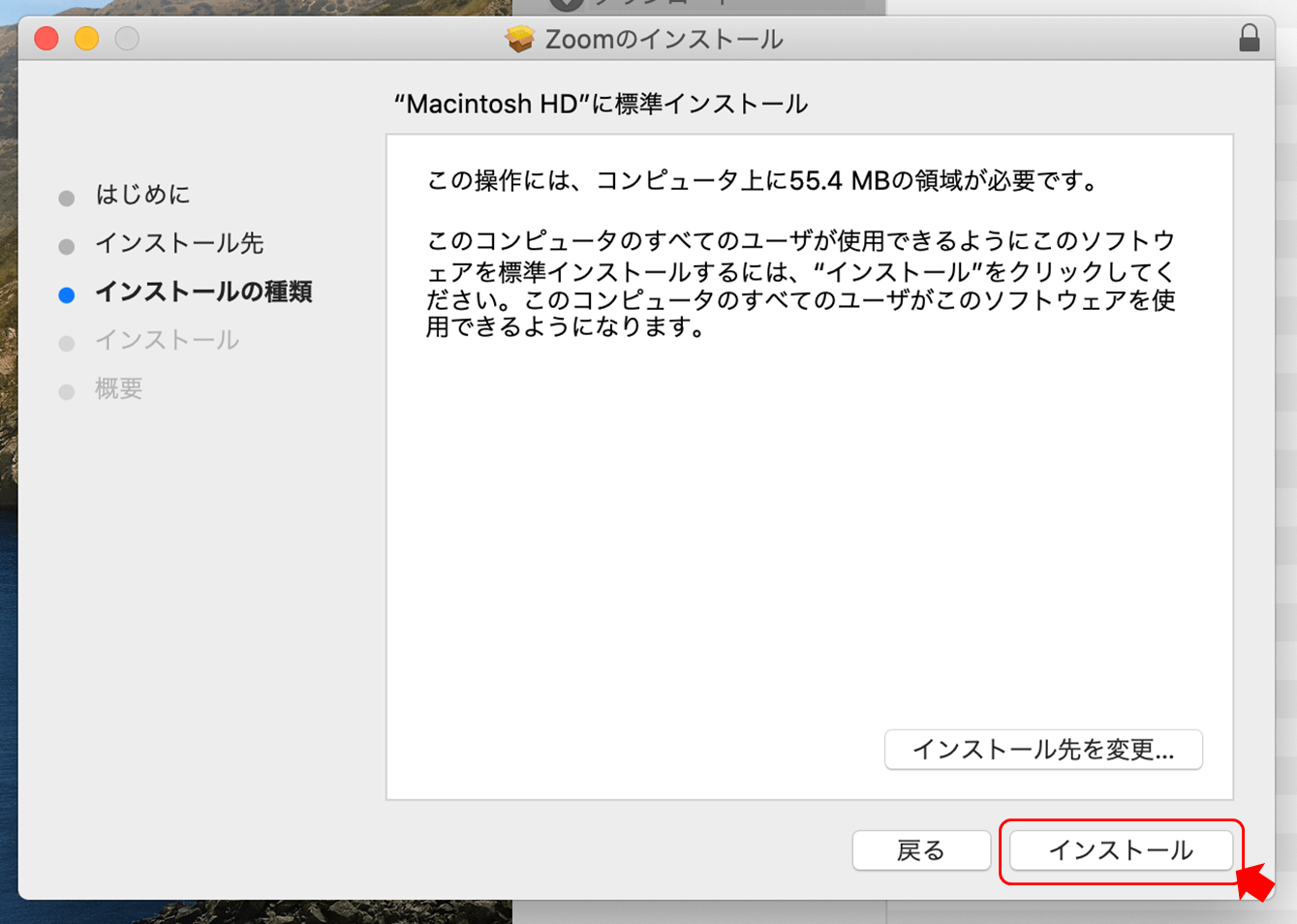Click the bullet beside 概要
1297x924 pixels.
point(67,392)
